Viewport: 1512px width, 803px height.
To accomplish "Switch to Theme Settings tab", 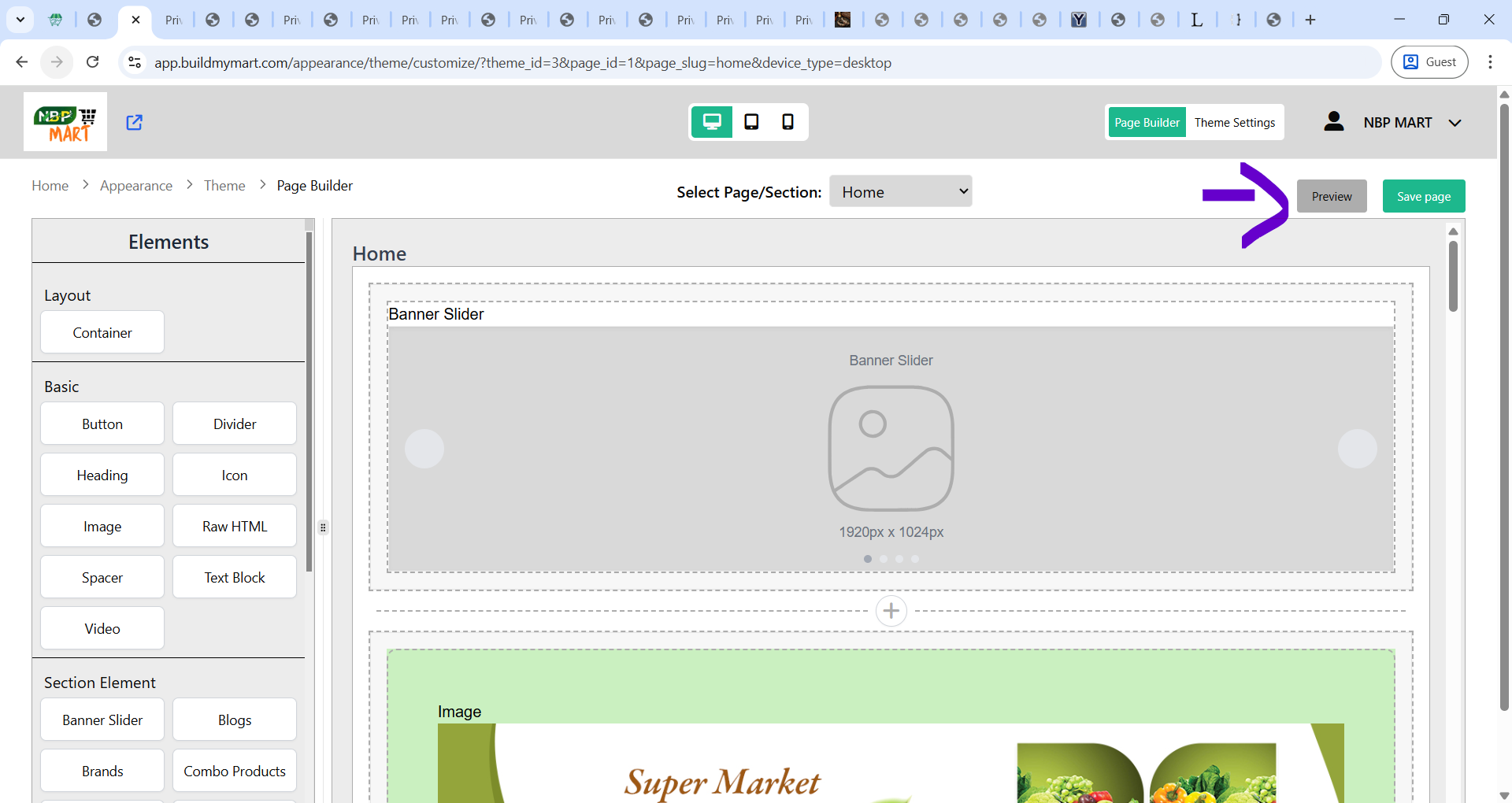I will coord(1234,122).
